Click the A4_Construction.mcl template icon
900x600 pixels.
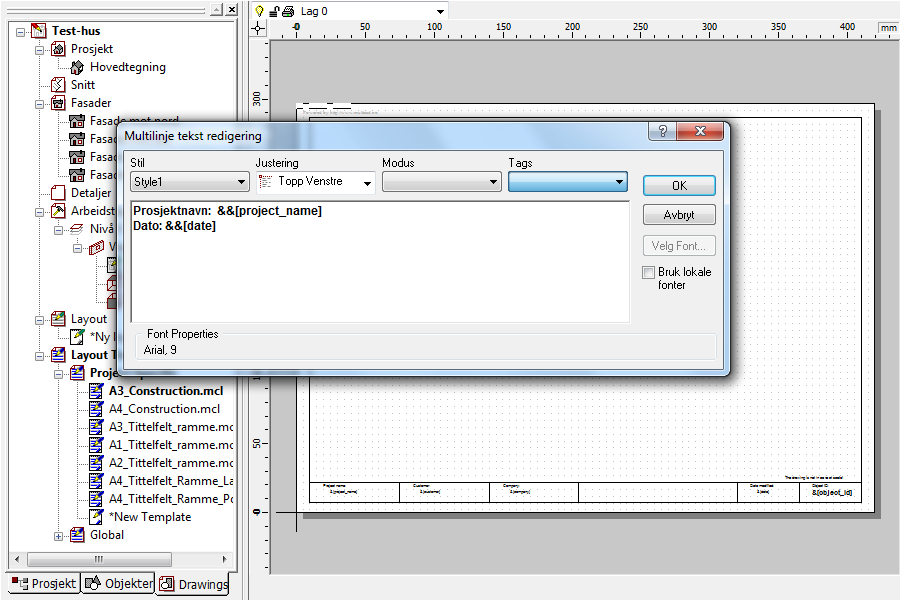coord(96,409)
